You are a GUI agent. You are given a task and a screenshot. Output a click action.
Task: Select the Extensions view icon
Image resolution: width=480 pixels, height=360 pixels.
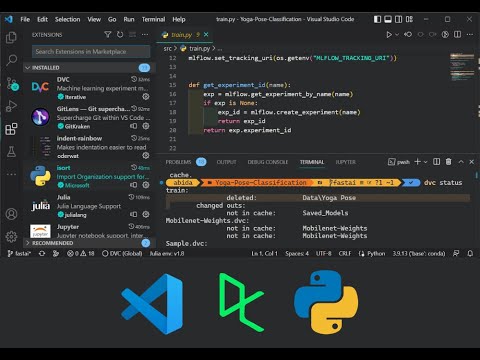pos(11,129)
